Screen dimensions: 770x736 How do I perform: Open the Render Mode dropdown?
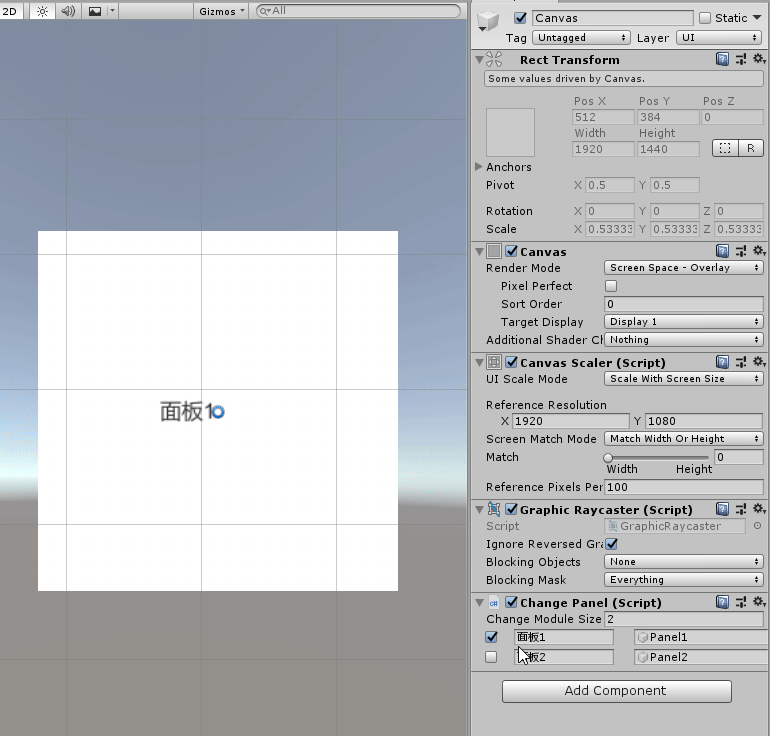(684, 268)
